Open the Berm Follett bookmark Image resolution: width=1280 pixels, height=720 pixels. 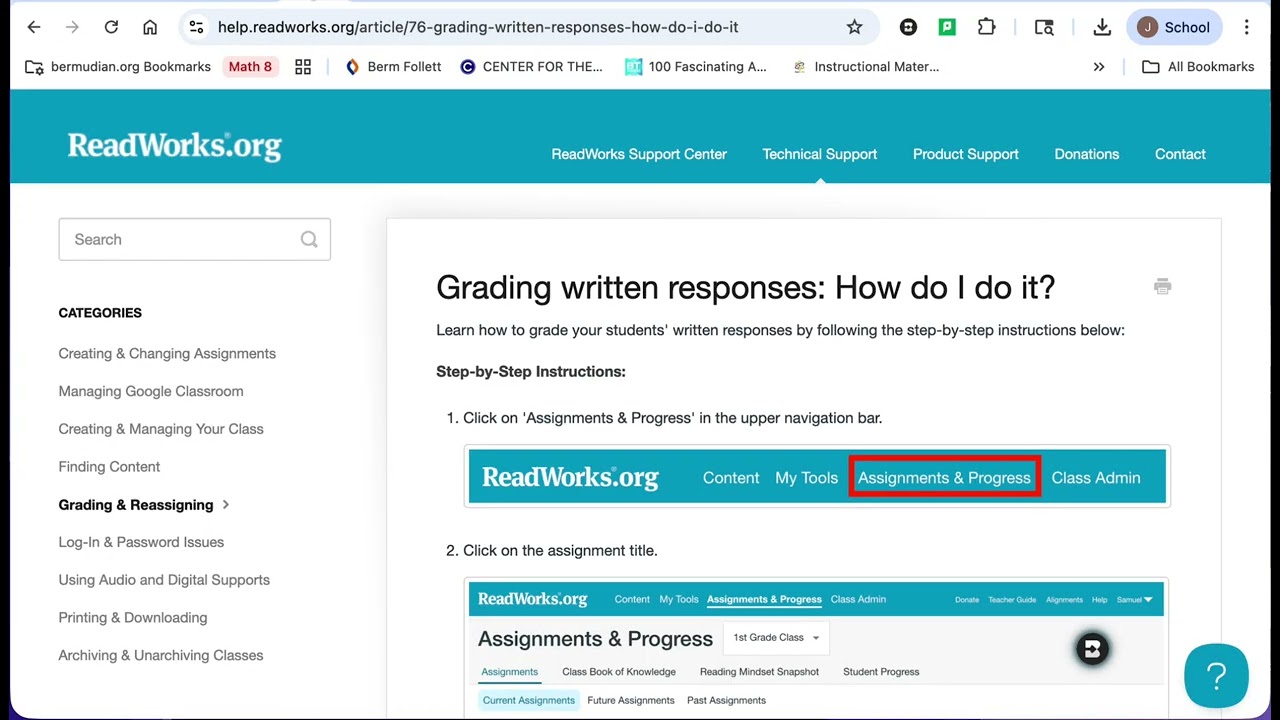tap(393, 66)
